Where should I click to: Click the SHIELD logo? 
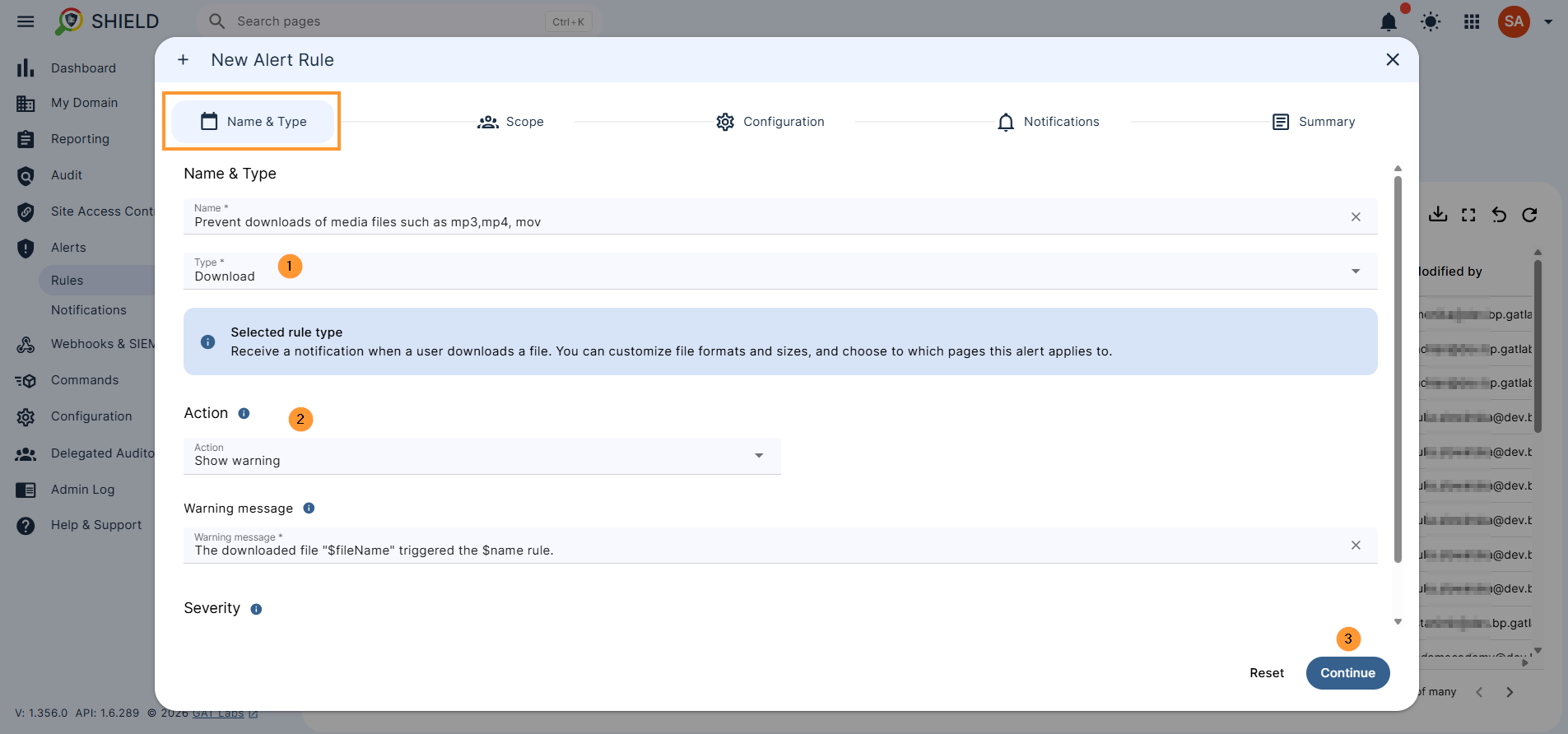107,21
